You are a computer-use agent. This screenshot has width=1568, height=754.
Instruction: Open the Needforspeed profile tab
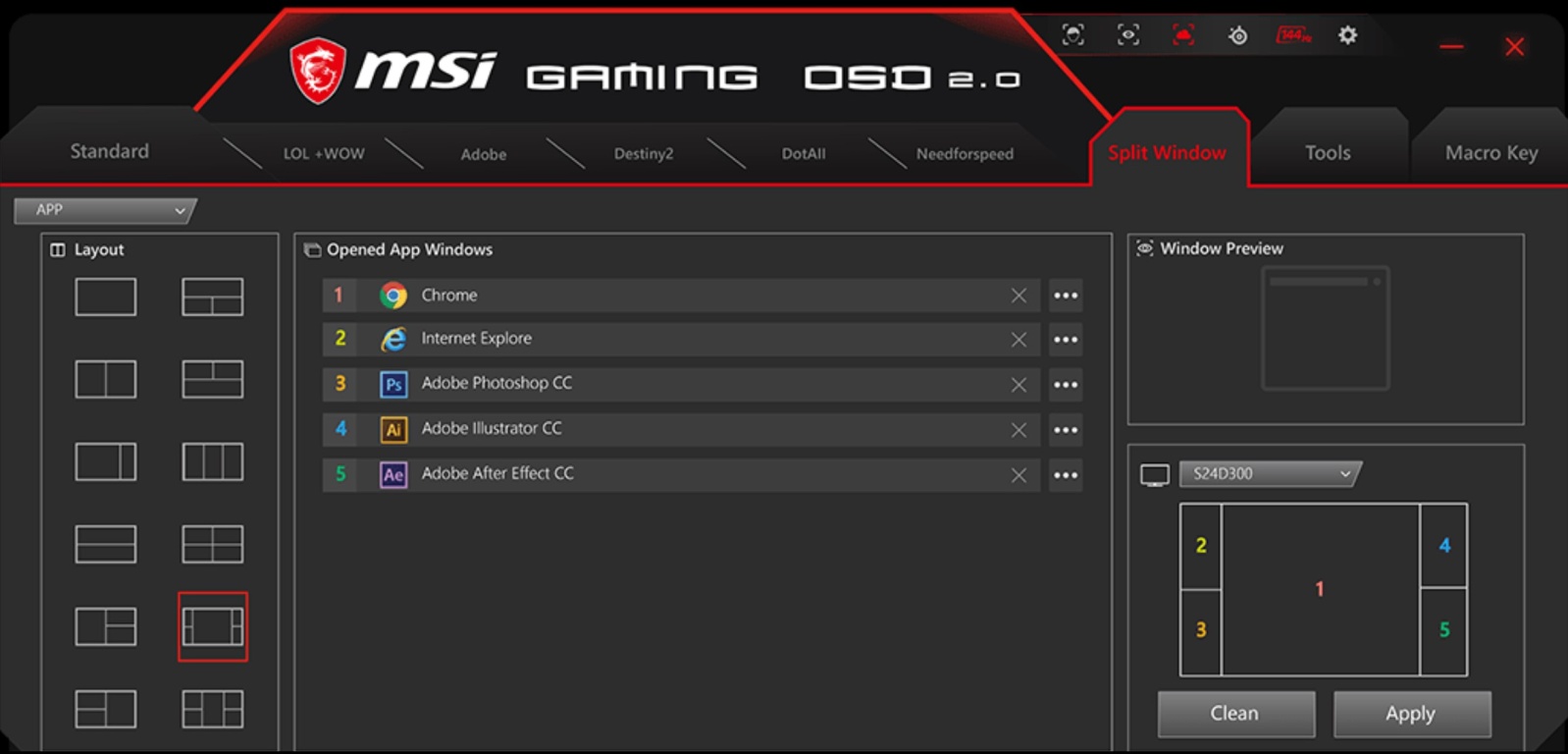[x=965, y=154]
